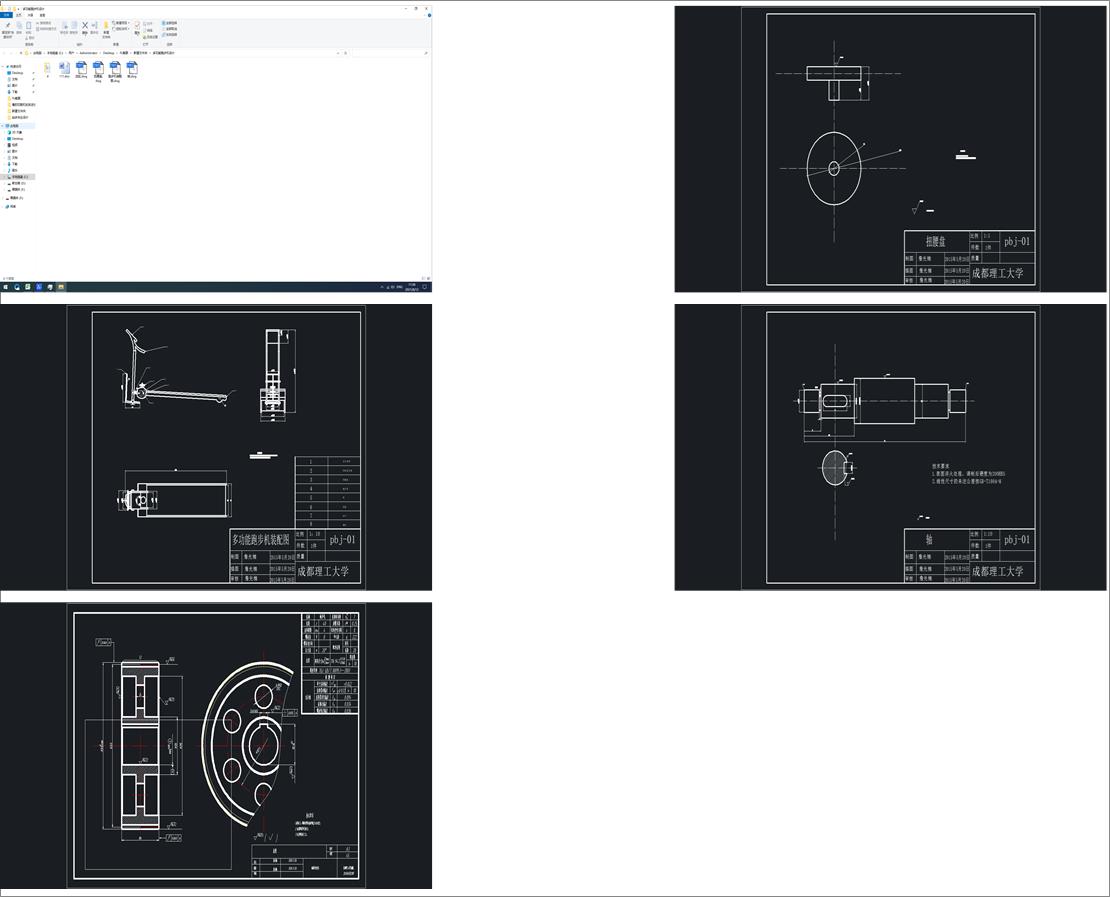Click the 扭腰盘 CAD drawing image

coord(890,149)
